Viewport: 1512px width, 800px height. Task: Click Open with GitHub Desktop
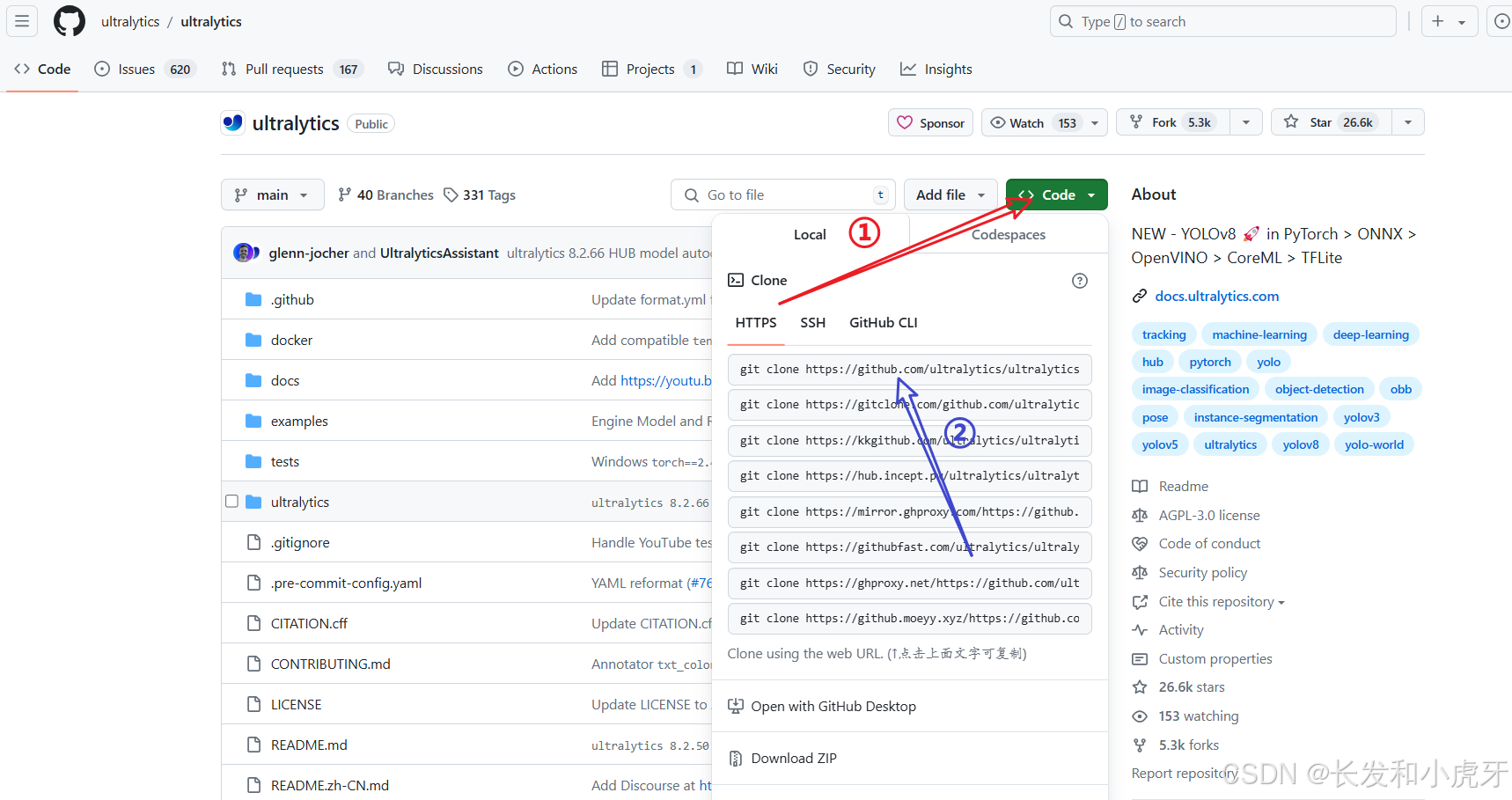tap(833, 707)
